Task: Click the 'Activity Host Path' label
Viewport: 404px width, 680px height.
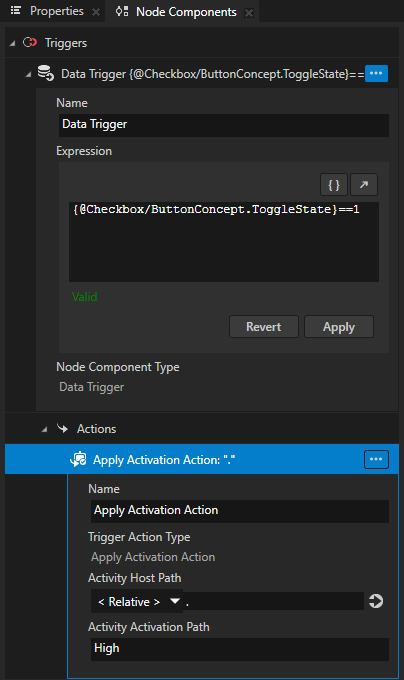Action: point(134,578)
